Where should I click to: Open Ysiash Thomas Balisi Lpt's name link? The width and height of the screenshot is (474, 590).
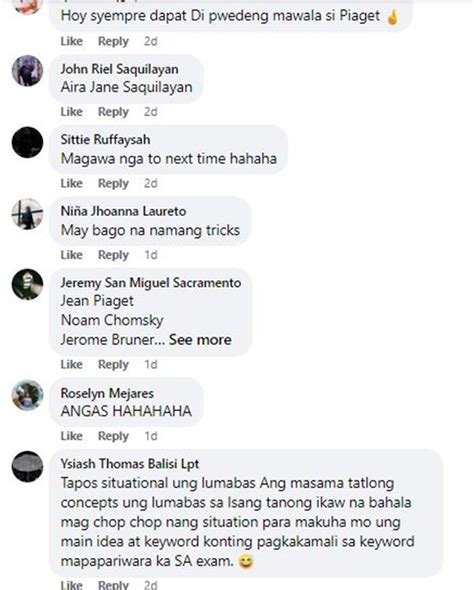click(x=130, y=464)
